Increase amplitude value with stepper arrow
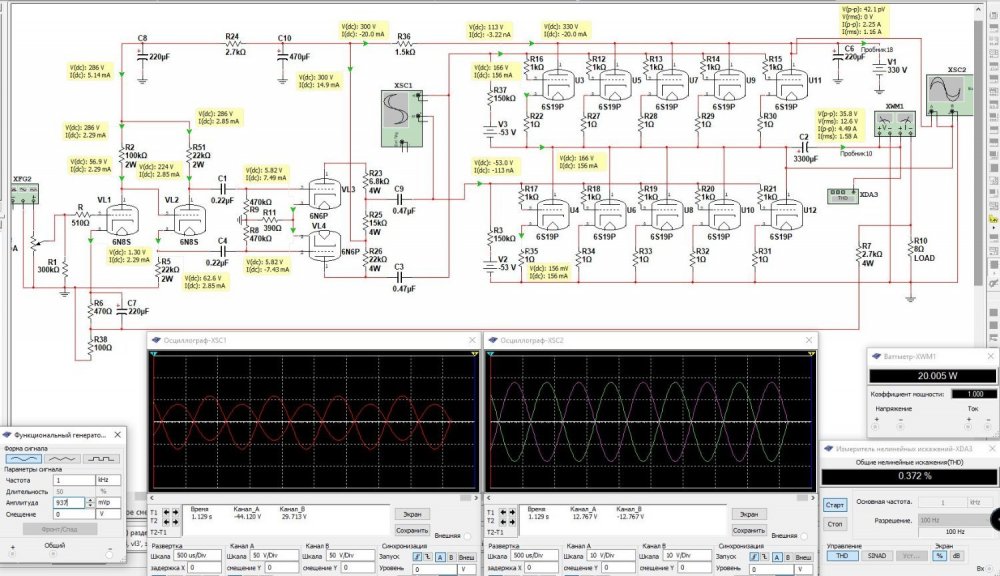Image resolution: width=1000 pixels, height=576 pixels. [90, 500]
